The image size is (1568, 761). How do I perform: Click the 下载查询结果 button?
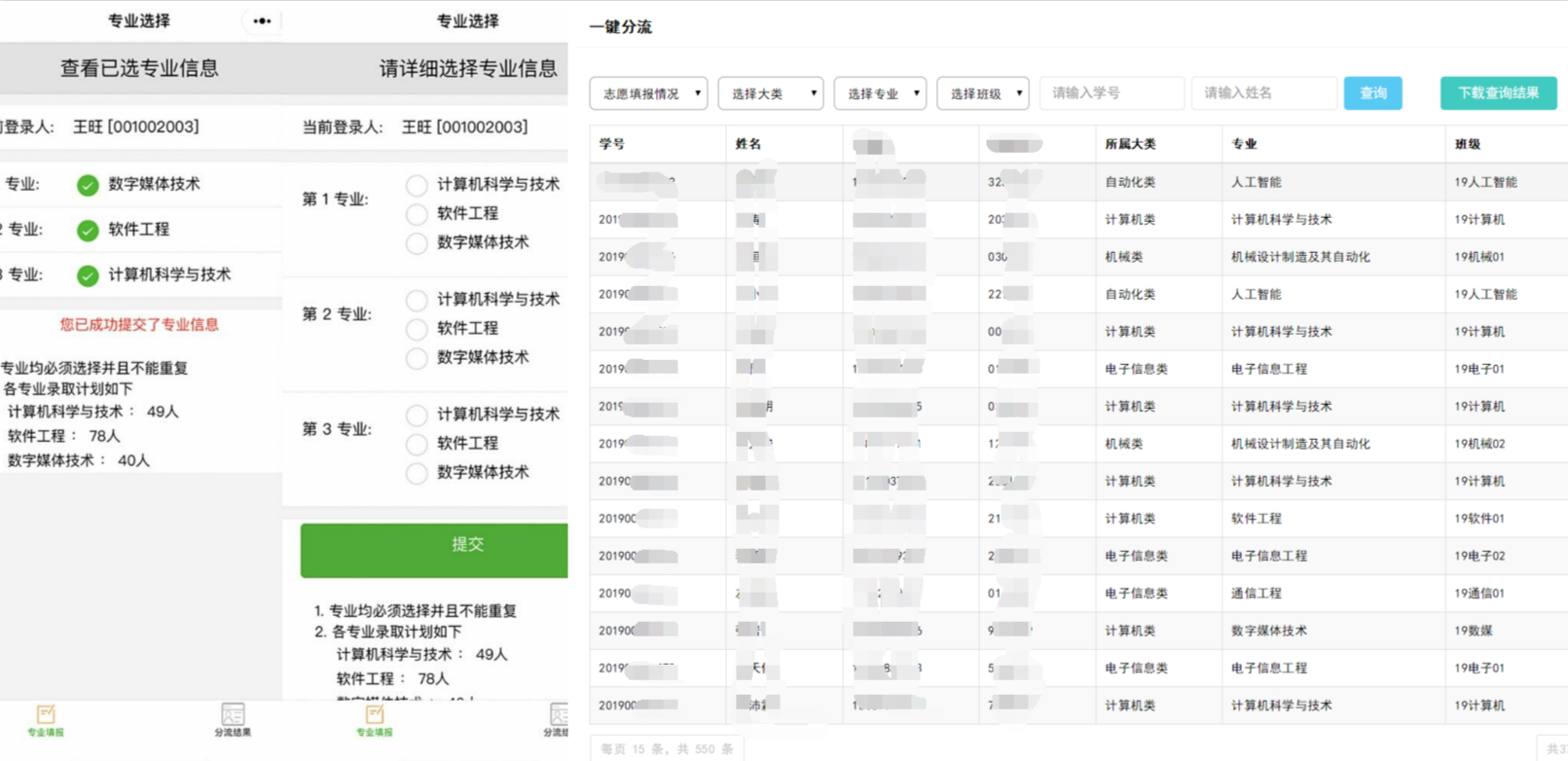click(1498, 93)
